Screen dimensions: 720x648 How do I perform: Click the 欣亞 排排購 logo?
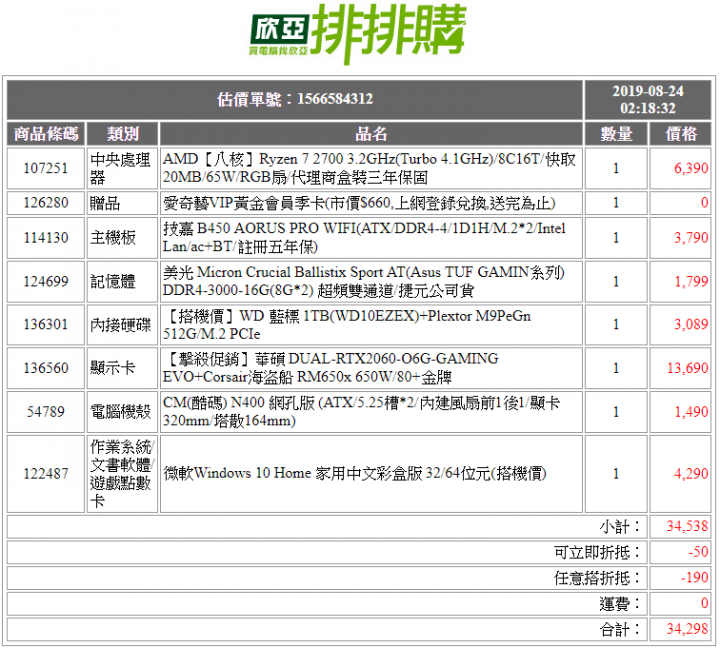tap(358, 34)
